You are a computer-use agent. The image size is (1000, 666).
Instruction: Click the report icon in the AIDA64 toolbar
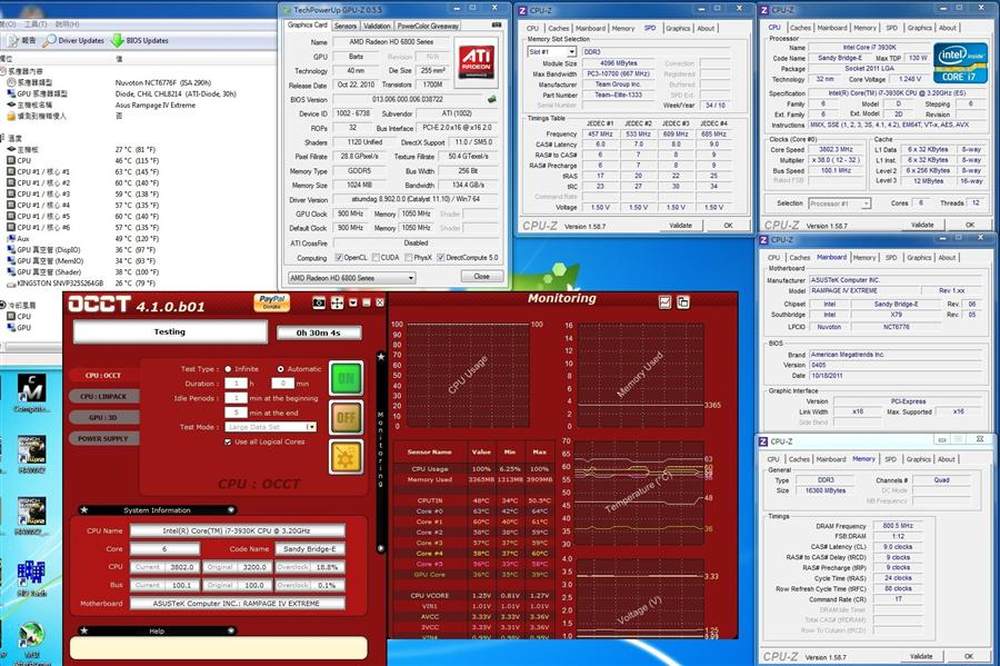point(13,40)
